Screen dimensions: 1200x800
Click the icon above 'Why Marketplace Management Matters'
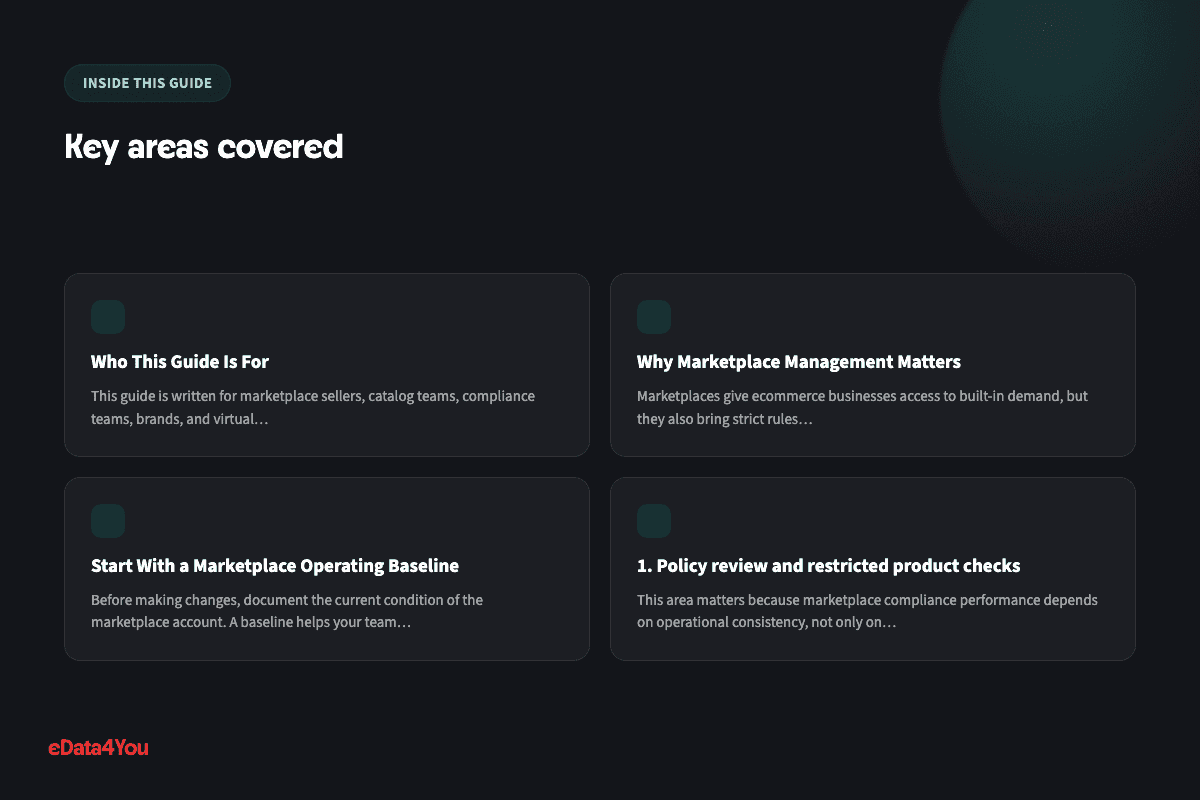654,317
